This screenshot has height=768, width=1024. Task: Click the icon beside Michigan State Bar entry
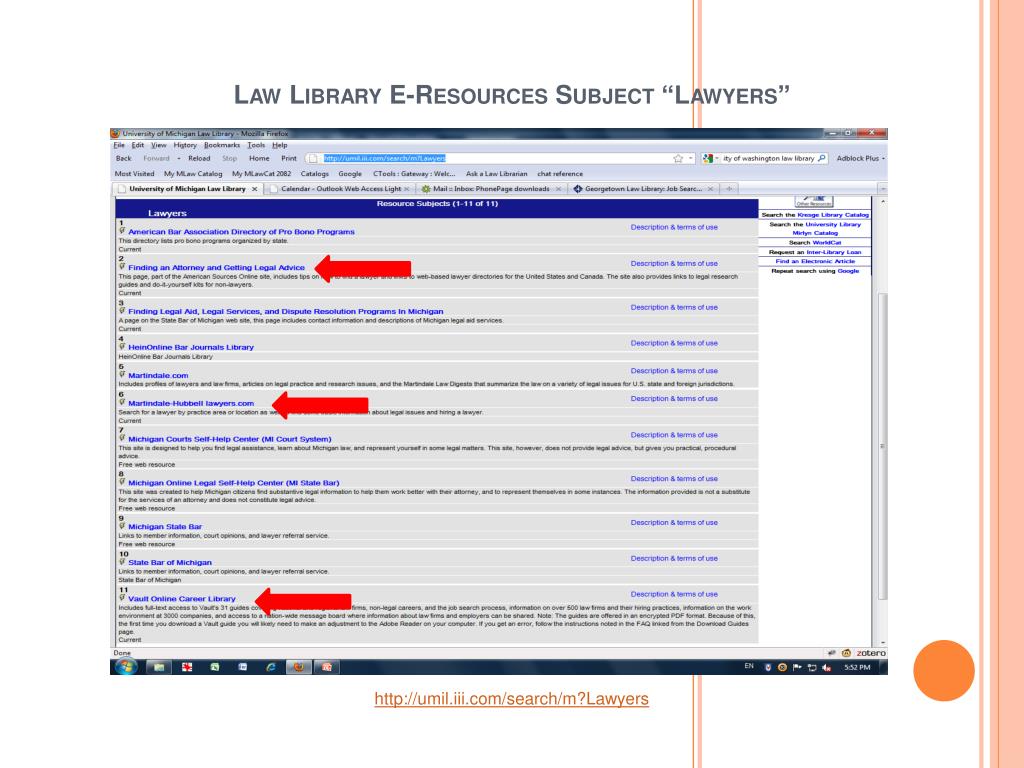click(x=122, y=525)
